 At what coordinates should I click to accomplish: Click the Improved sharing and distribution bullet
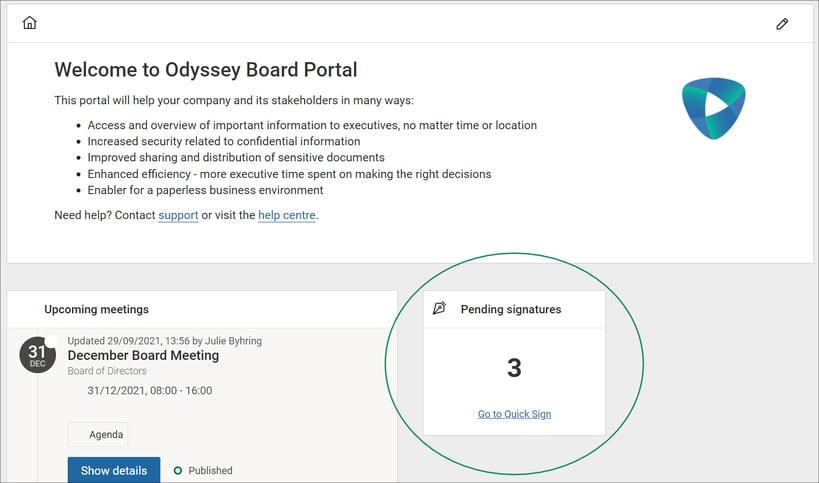pos(236,158)
